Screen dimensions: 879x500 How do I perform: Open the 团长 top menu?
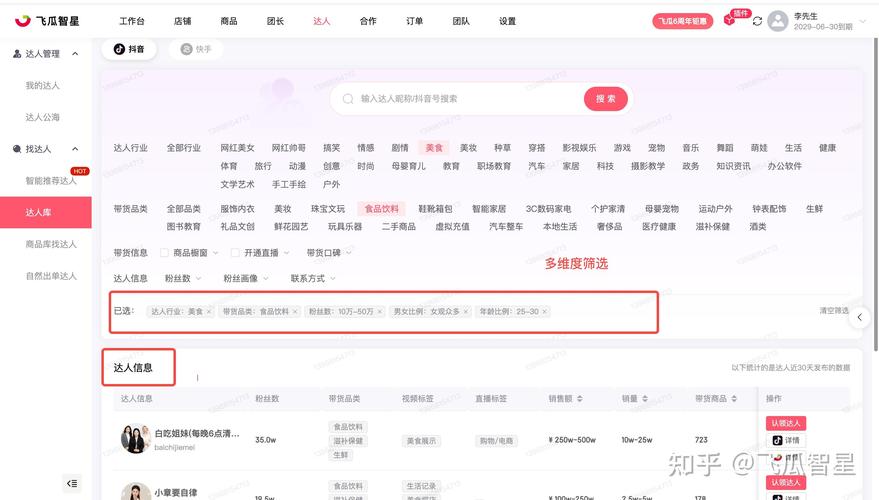click(275, 21)
